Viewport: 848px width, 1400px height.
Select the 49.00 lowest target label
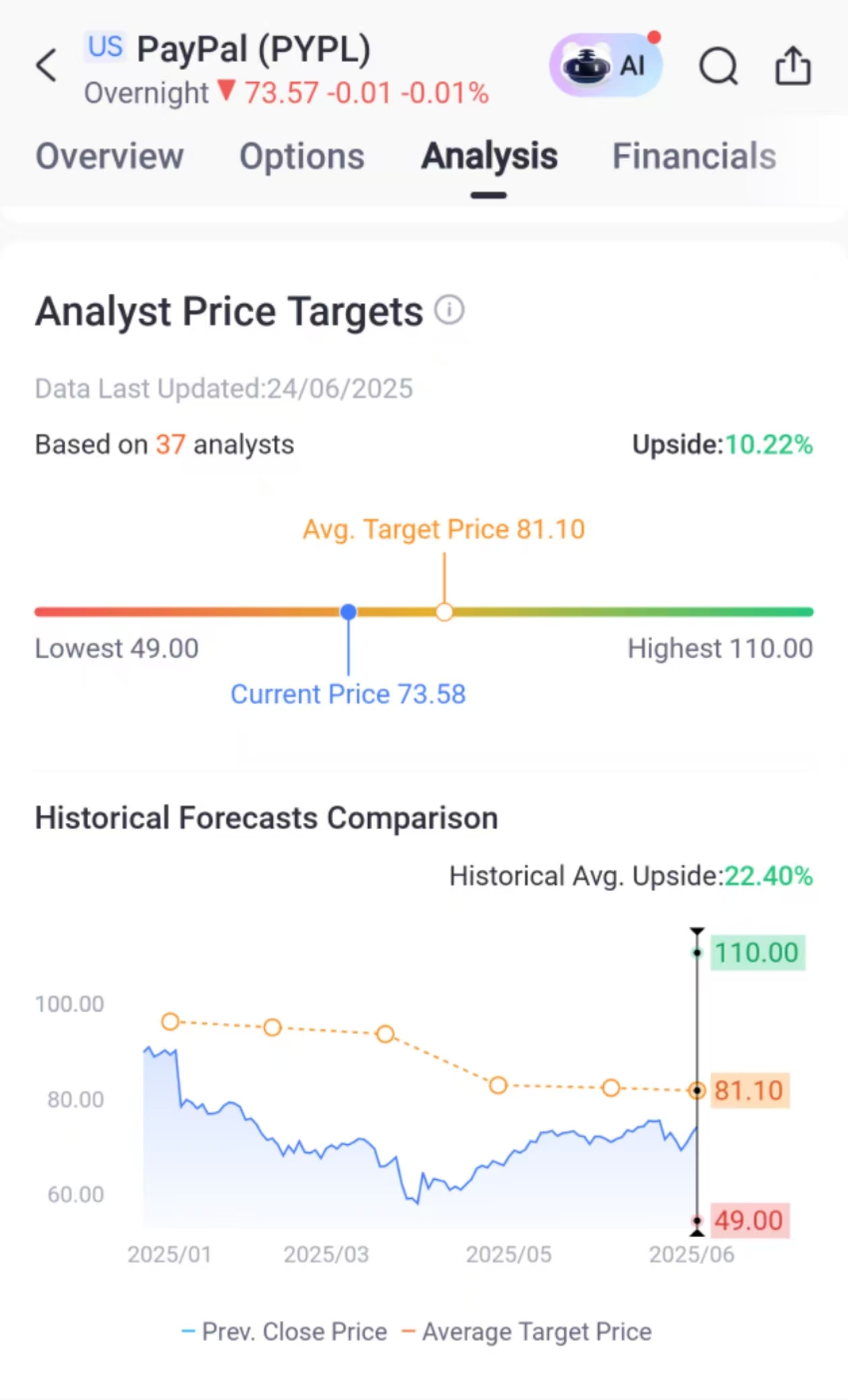[749, 1220]
